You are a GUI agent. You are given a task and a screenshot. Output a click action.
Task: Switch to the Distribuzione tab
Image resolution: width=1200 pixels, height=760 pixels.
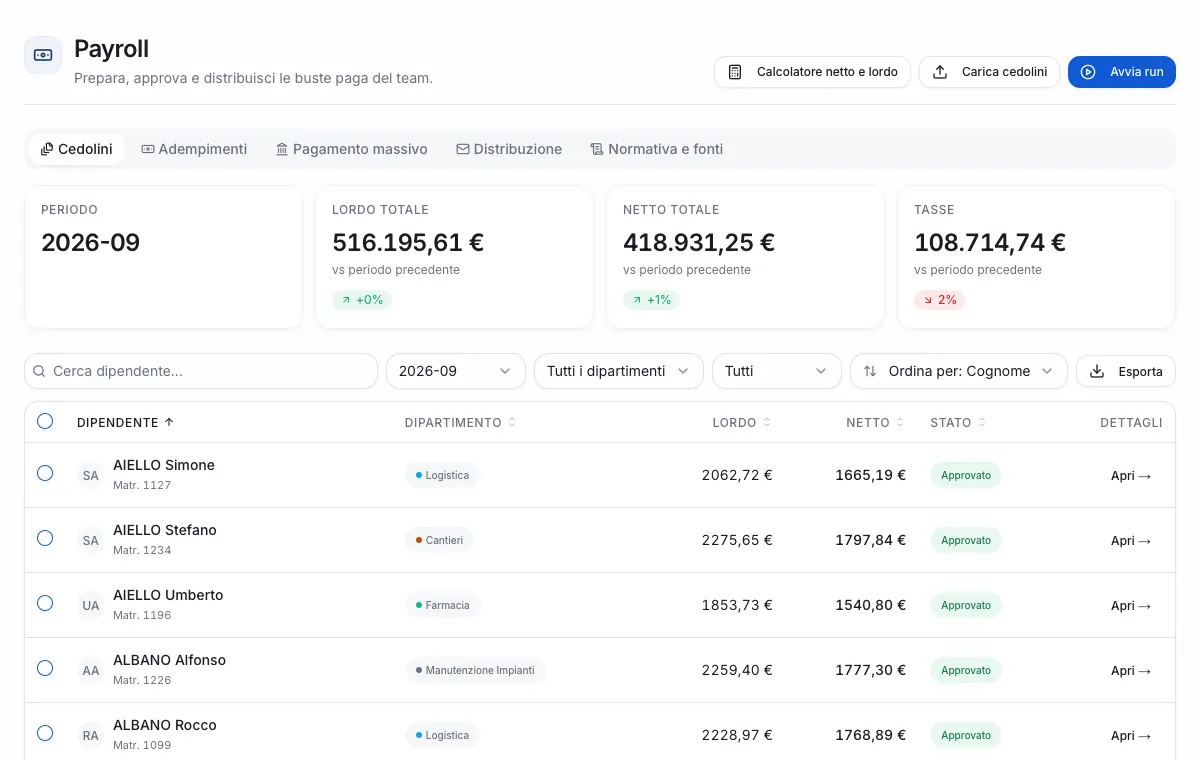click(509, 149)
